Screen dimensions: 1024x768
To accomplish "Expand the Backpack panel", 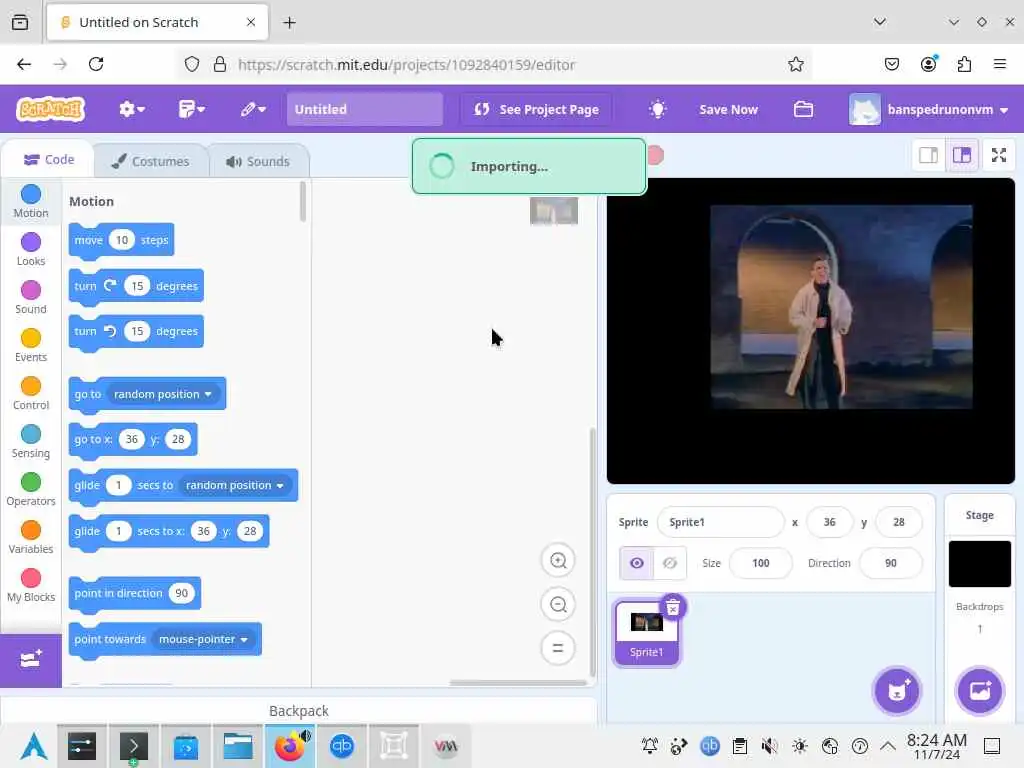I will (x=298, y=711).
